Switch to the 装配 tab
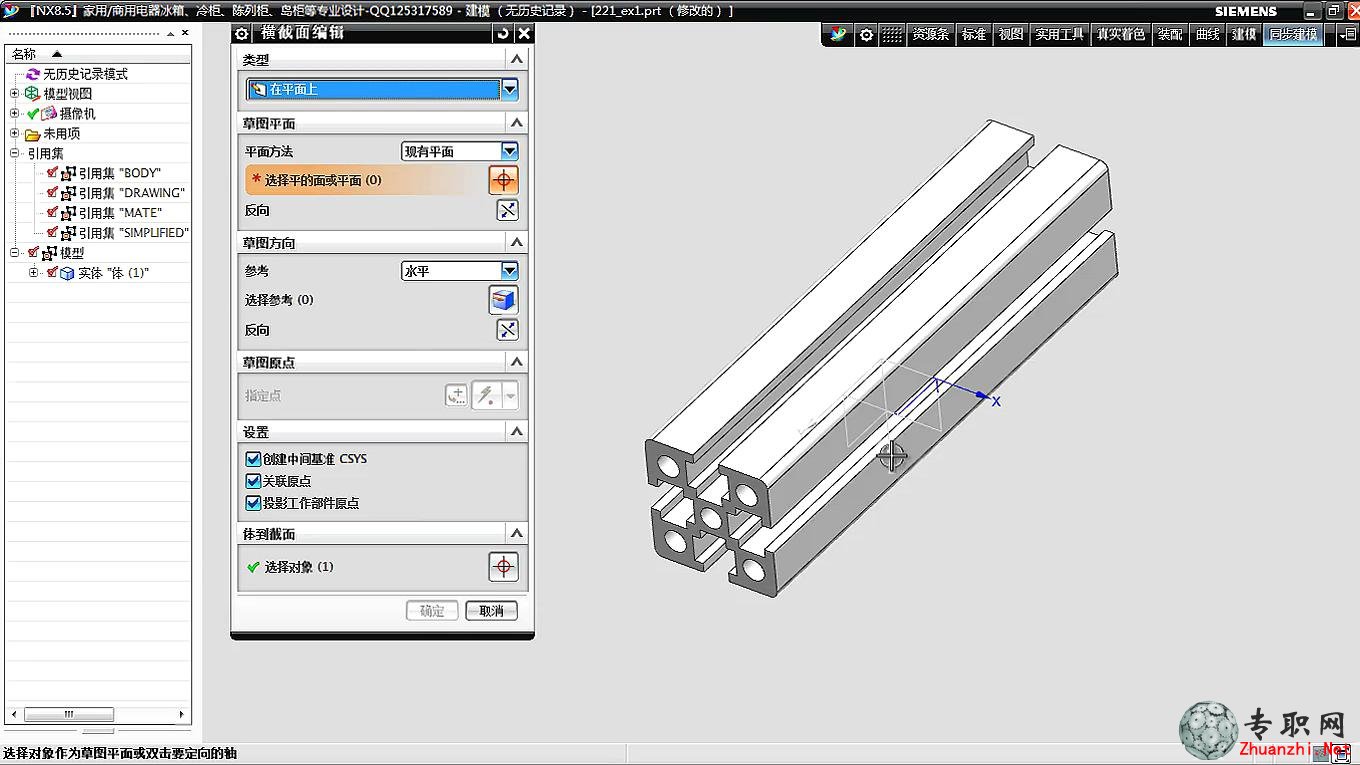This screenshot has height=765, width=1360. (1170, 34)
